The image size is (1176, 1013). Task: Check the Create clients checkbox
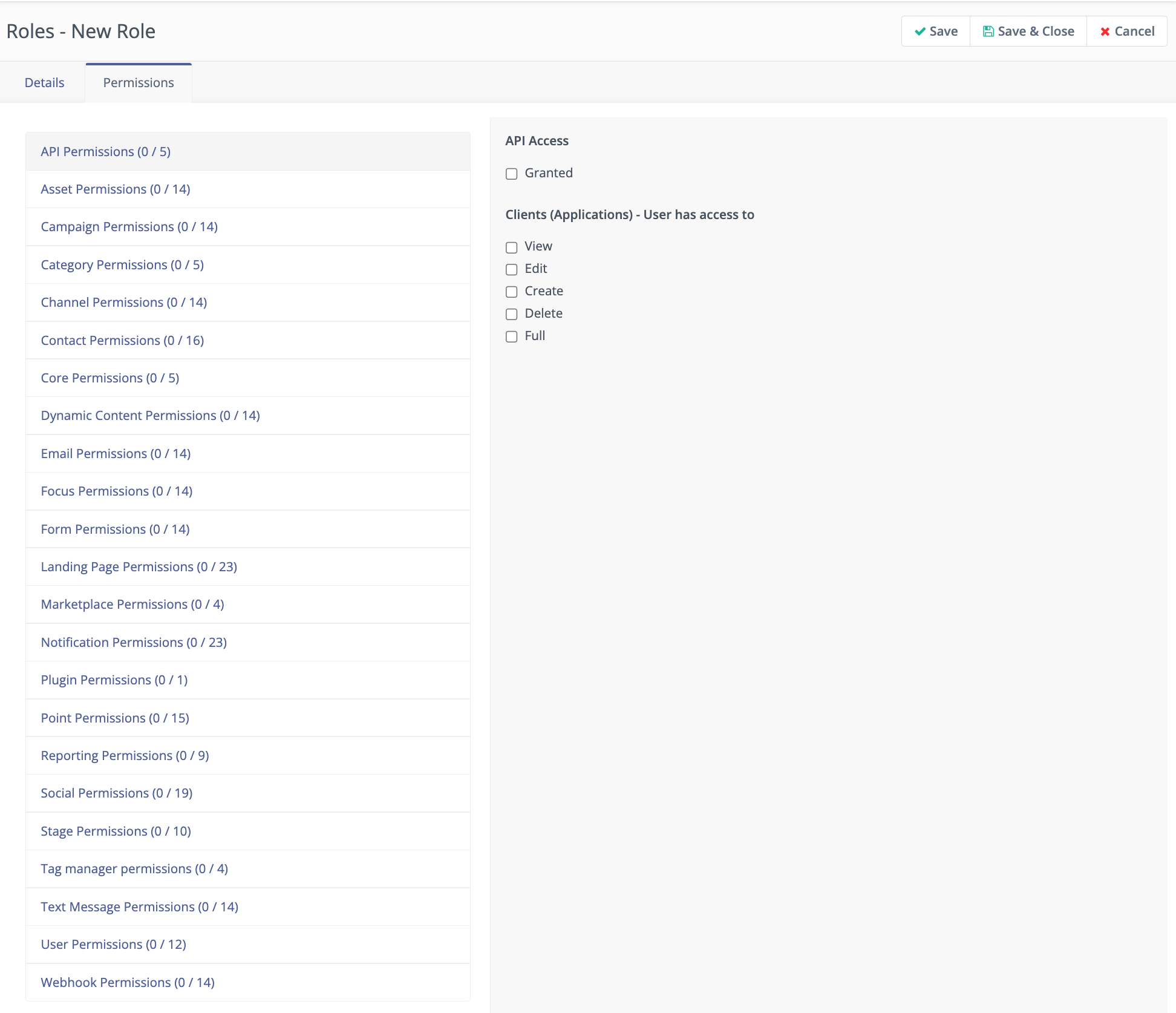pos(512,292)
